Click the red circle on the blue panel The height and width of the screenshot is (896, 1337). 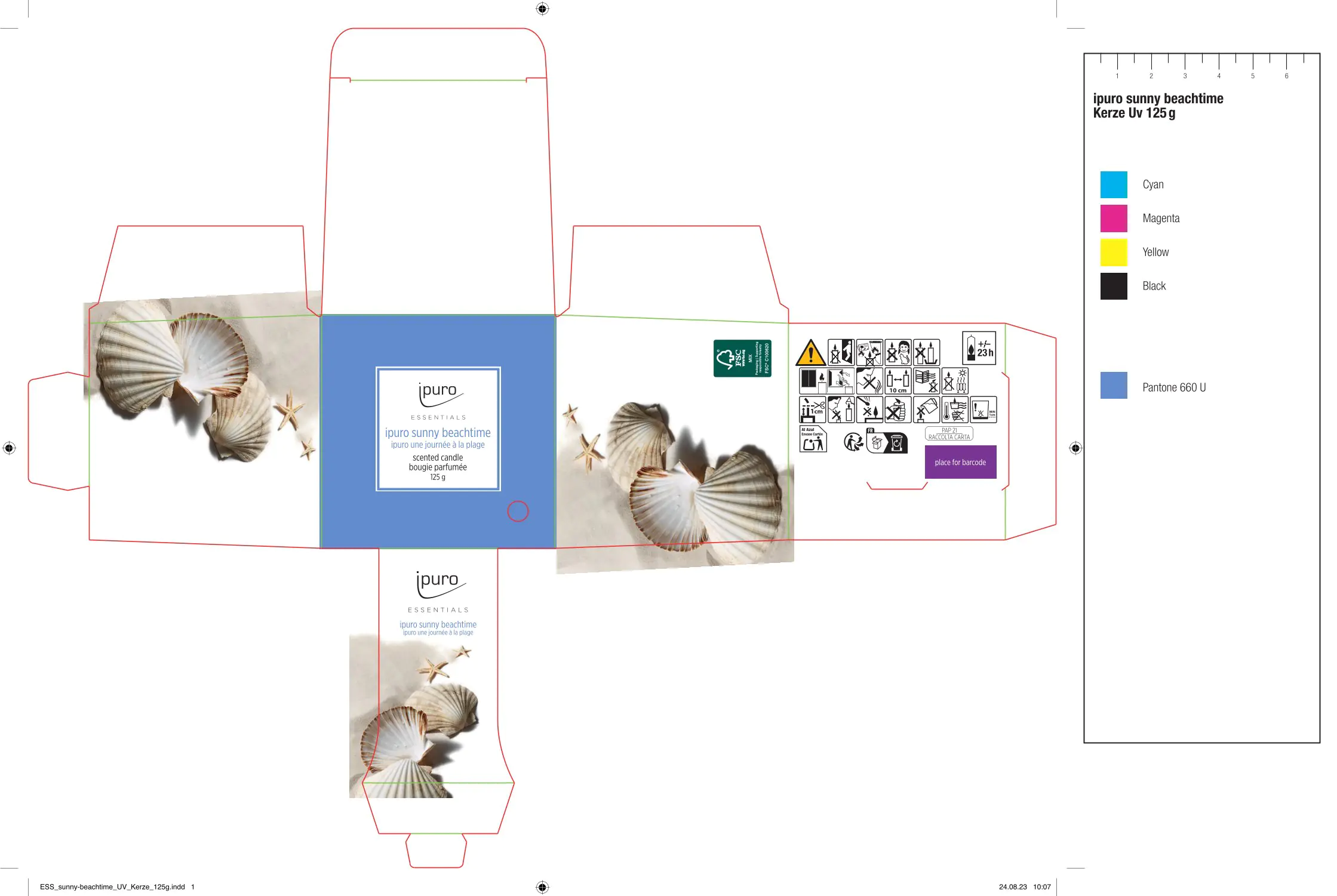[518, 511]
